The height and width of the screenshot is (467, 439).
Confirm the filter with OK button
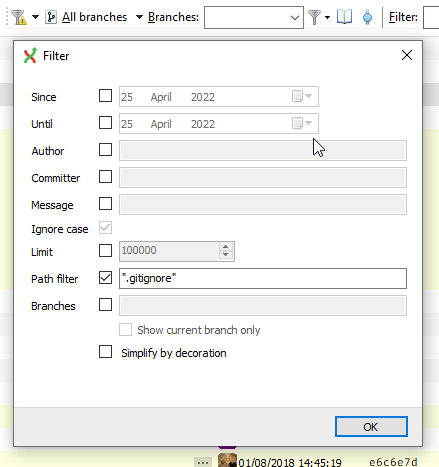[371, 426]
